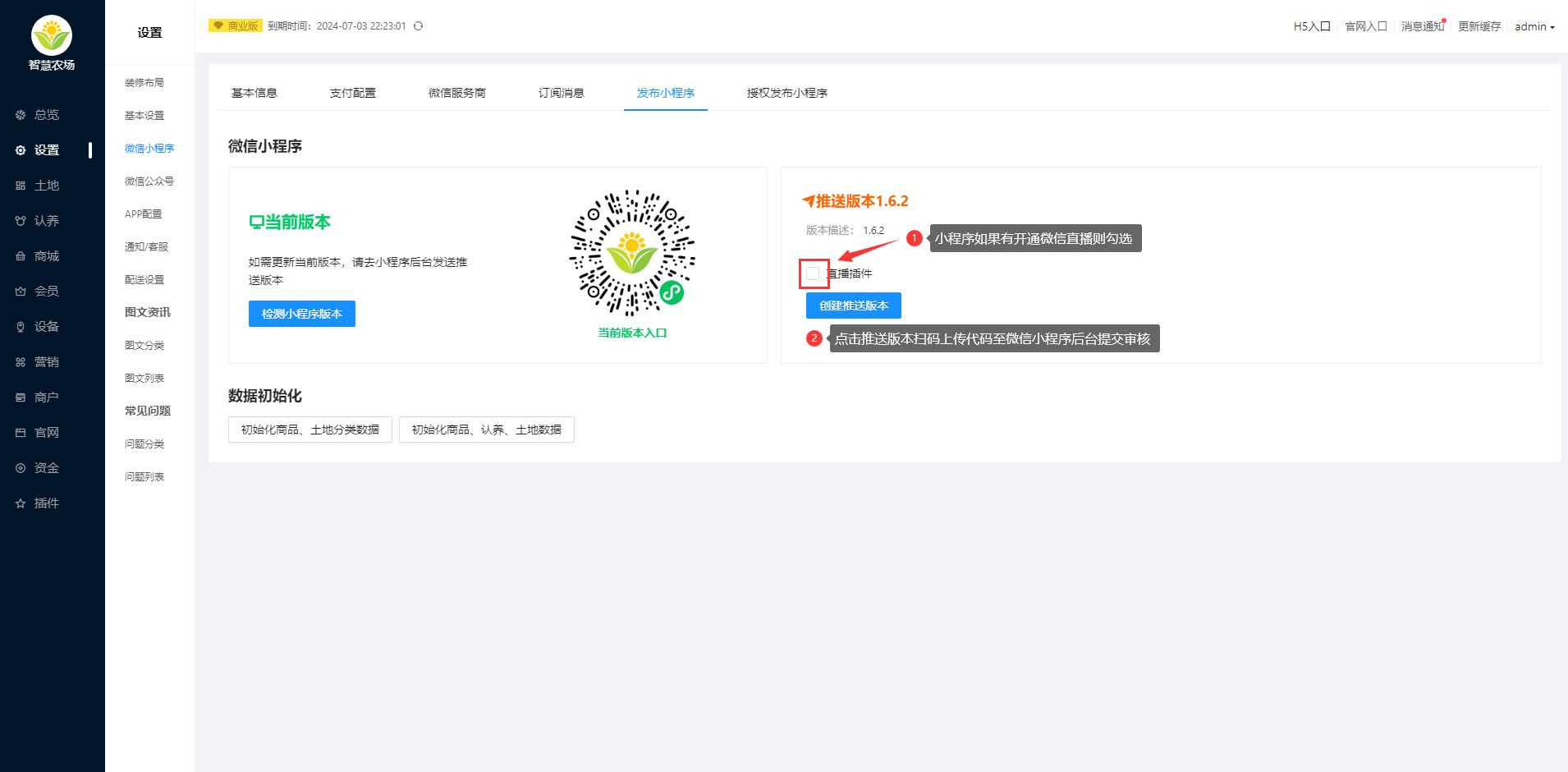Click the 商户 sidebar icon
Screen dimensions: 1568x772
point(21,397)
